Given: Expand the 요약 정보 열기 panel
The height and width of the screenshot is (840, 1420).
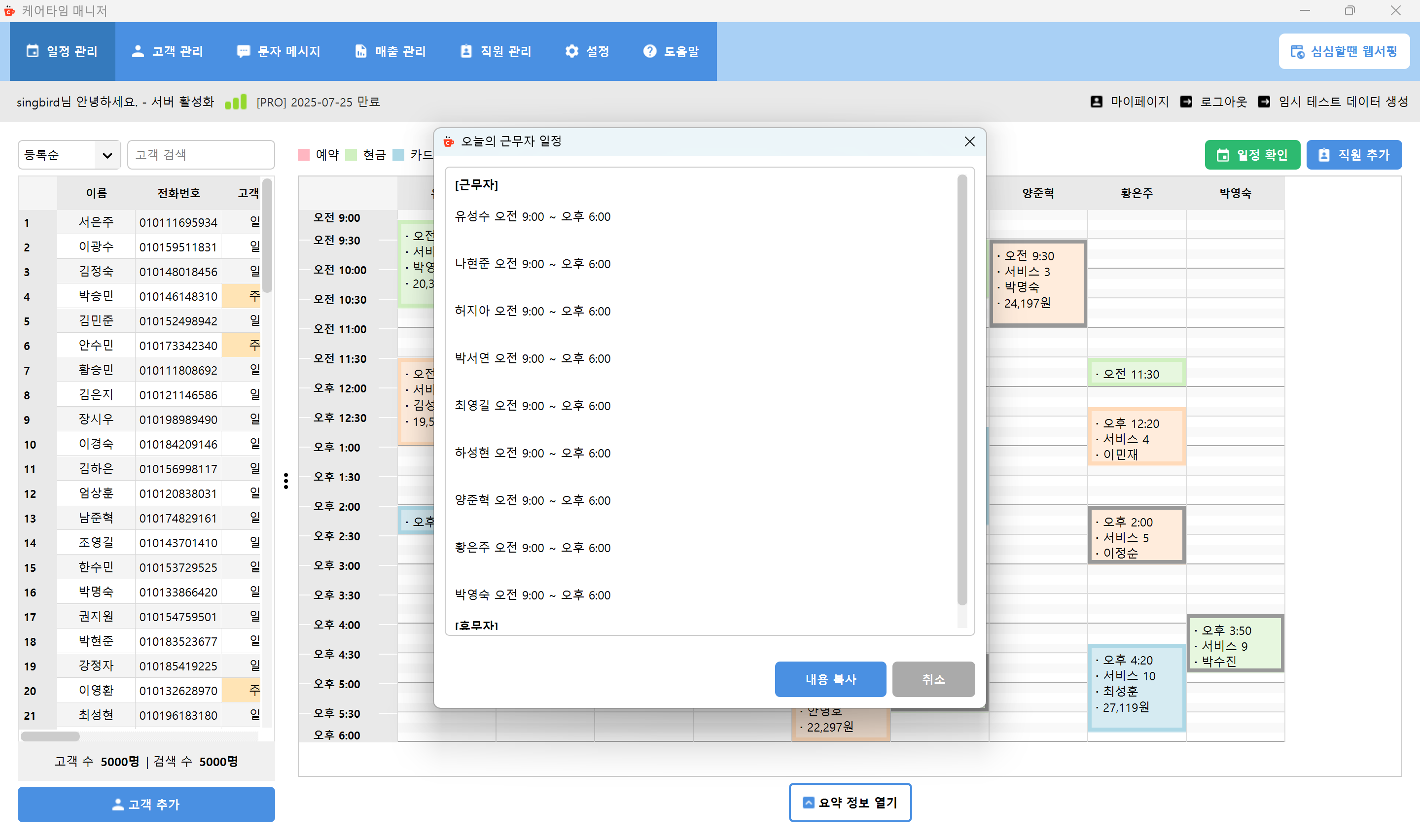Looking at the screenshot, I should (x=850, y=802).
